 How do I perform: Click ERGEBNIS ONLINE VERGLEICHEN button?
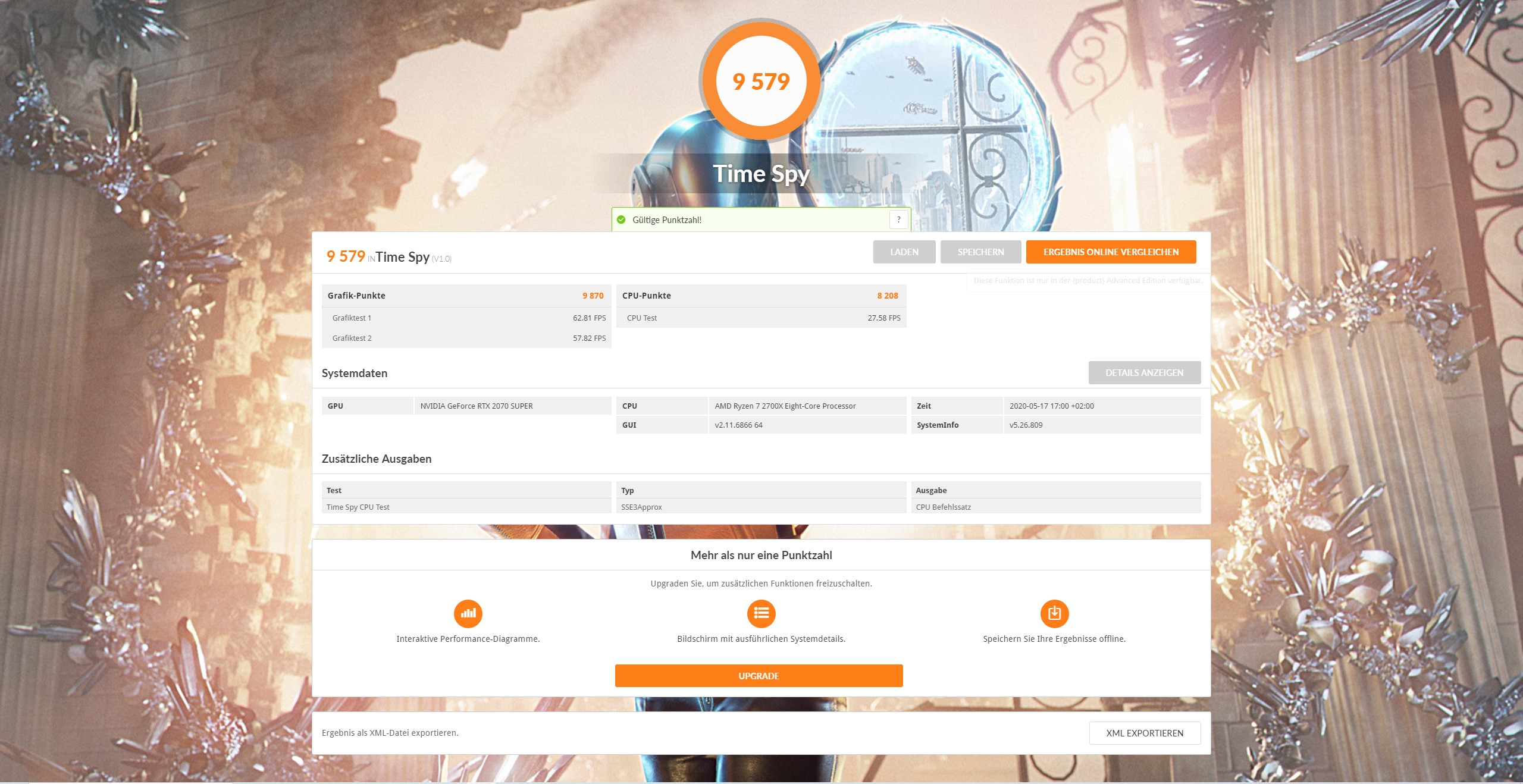1111,252
